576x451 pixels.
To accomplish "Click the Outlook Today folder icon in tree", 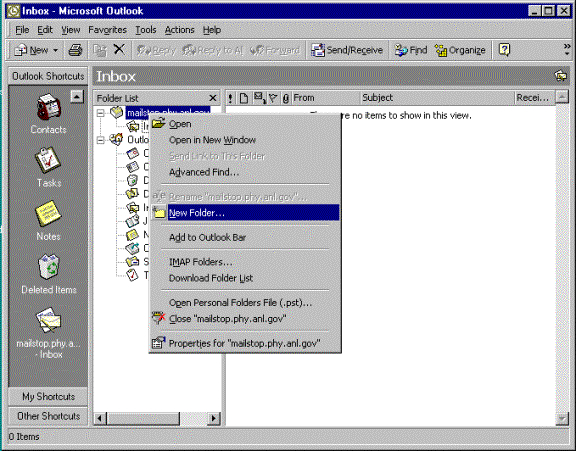I will click(116, 139).
